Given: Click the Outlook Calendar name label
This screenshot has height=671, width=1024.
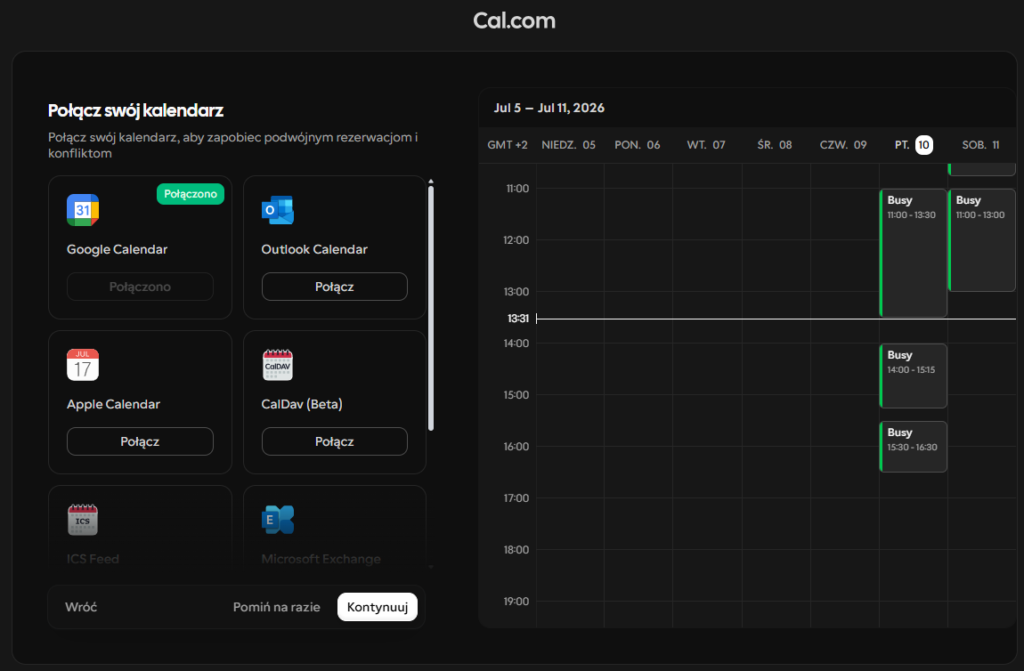Looking at the screenshot, I should point(314,250).
